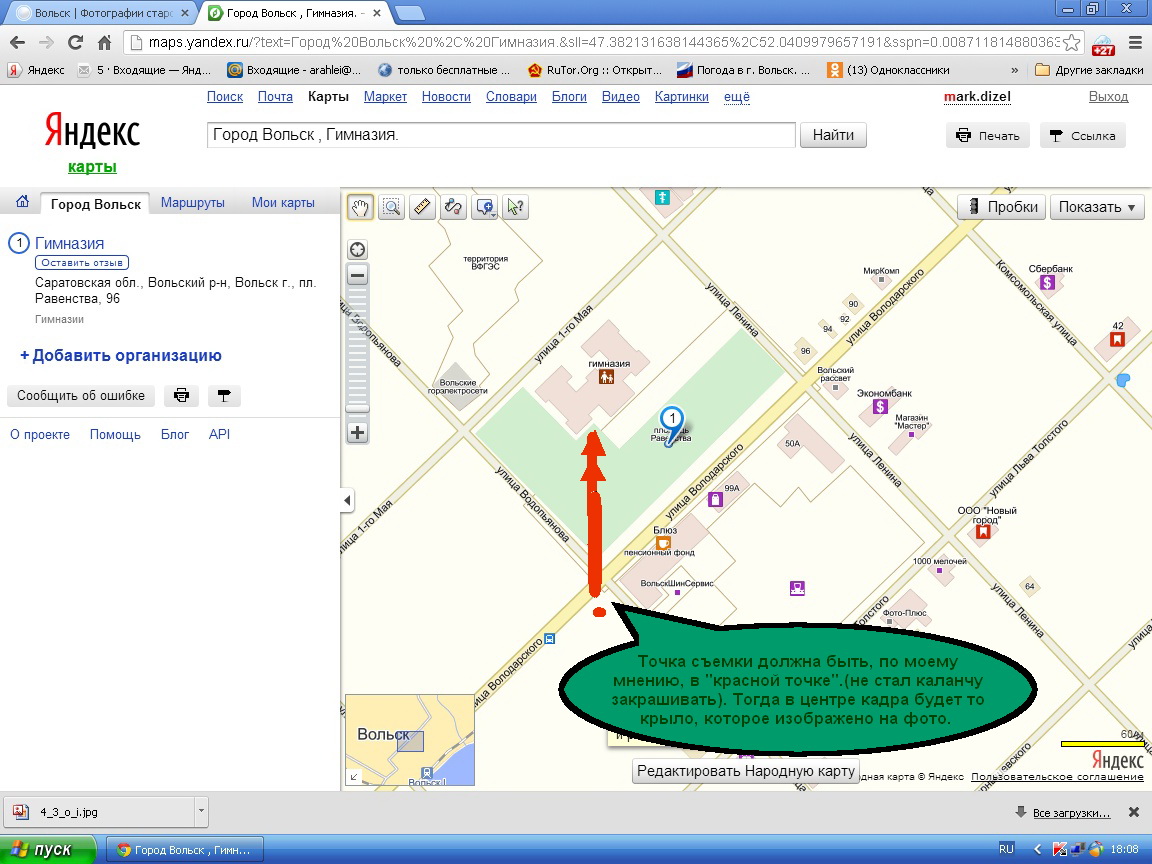
Task: Open the Показать layers dropdown
Action: pyautogui.click(x=1097, y=207)
